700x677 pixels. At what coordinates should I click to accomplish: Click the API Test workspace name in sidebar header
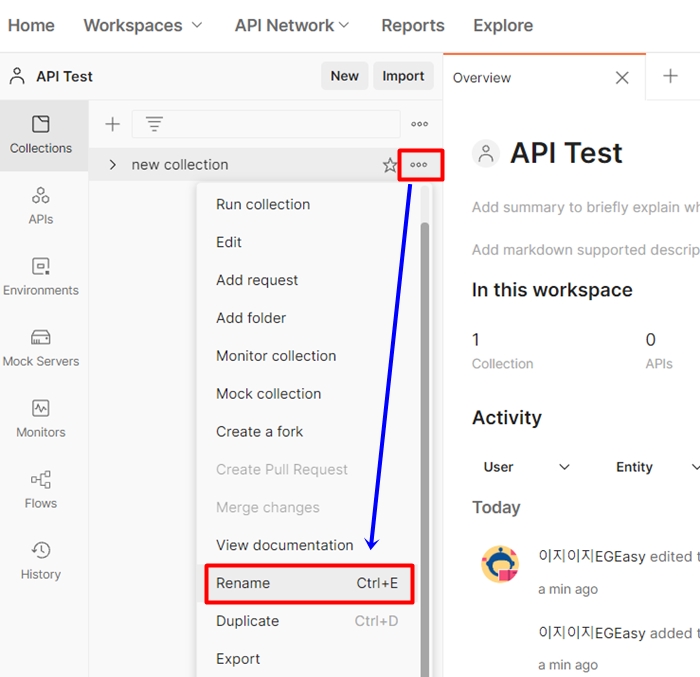(65, 76)
